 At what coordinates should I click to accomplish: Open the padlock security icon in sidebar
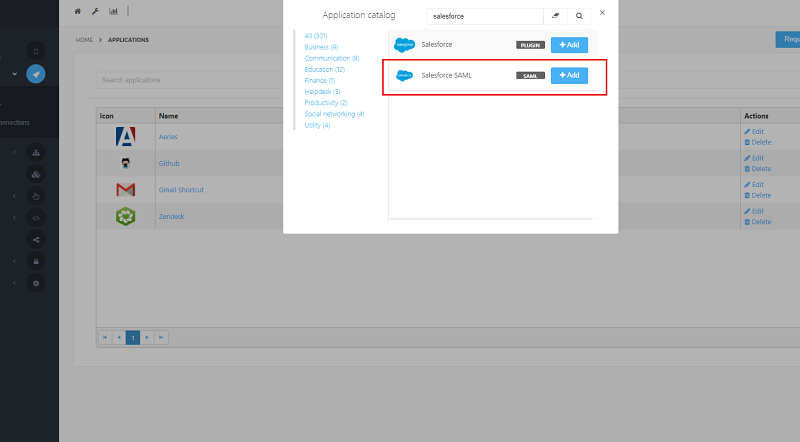[36, 261]
